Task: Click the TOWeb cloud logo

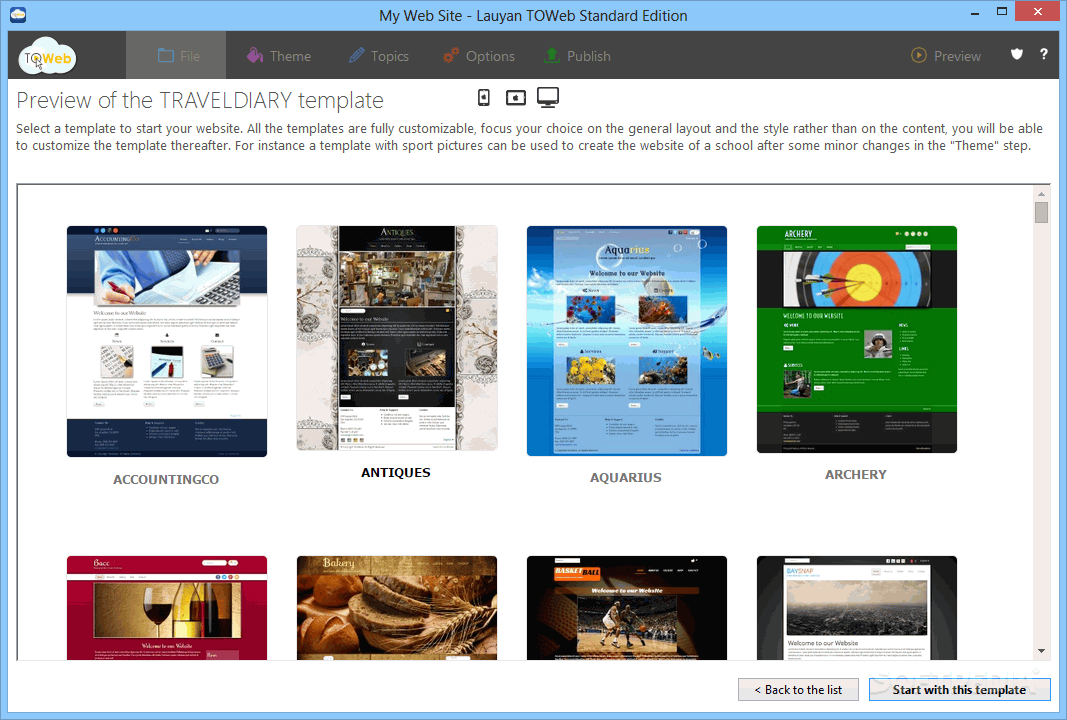Action: click(x=48, y=56)
